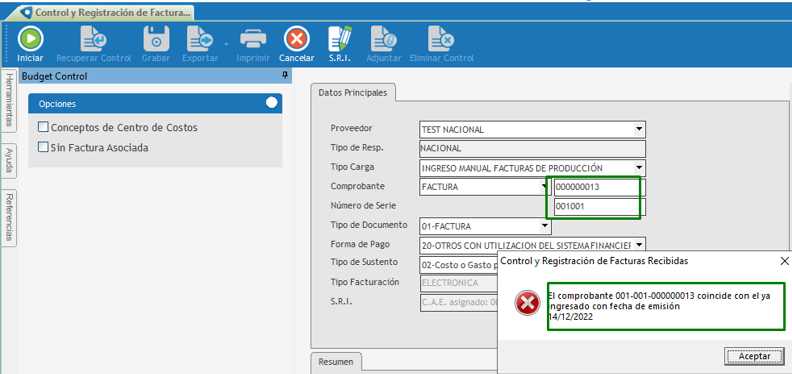Click the Tipo de Sustento combo box
The width and height of the screenshot is (792, 374).
tap(459, 264)
